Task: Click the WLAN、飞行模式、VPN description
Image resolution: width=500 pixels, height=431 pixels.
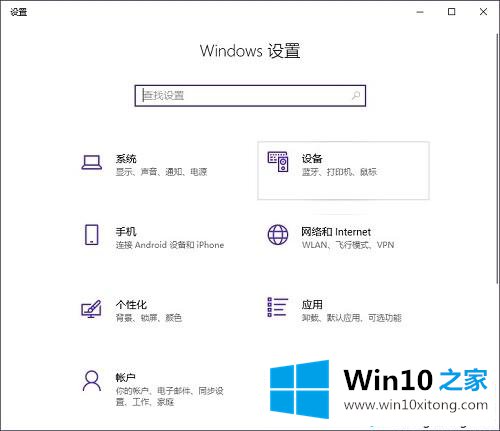Action: tap(348, 245)
